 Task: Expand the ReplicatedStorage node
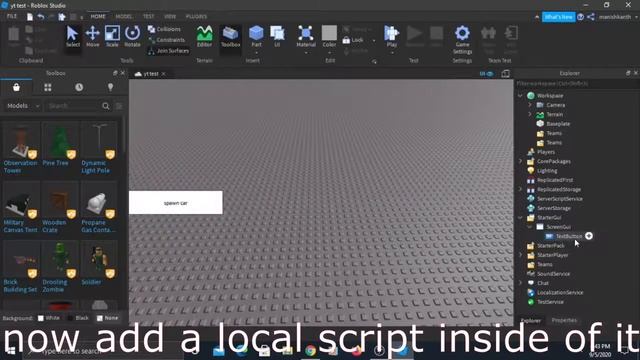click(520, 189)
